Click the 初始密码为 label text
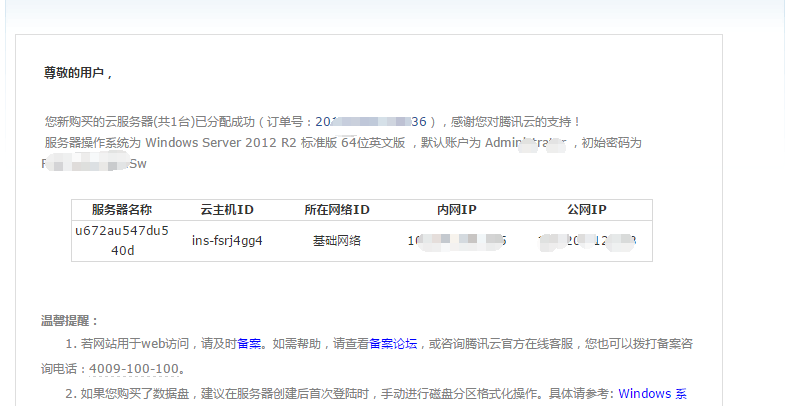Image resolution: width=785 pixels, height=406 pixels. point(611,143)
